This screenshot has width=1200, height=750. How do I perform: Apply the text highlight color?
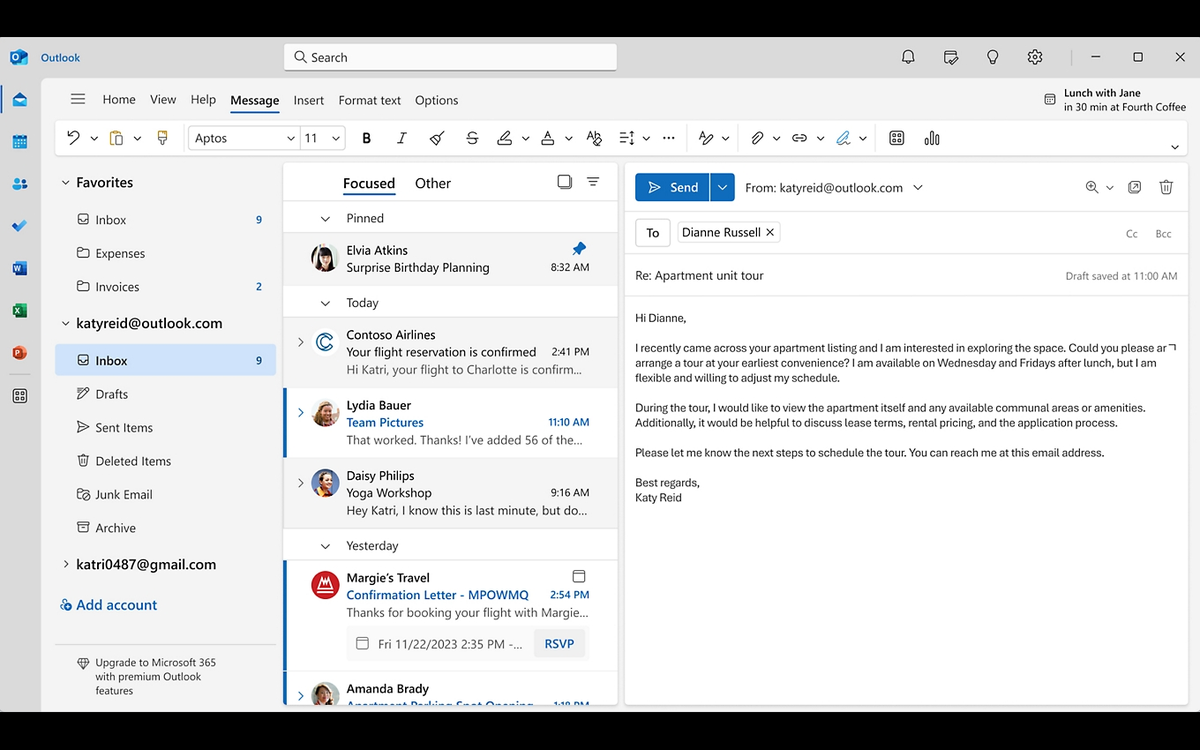click(x=505, y=138)
